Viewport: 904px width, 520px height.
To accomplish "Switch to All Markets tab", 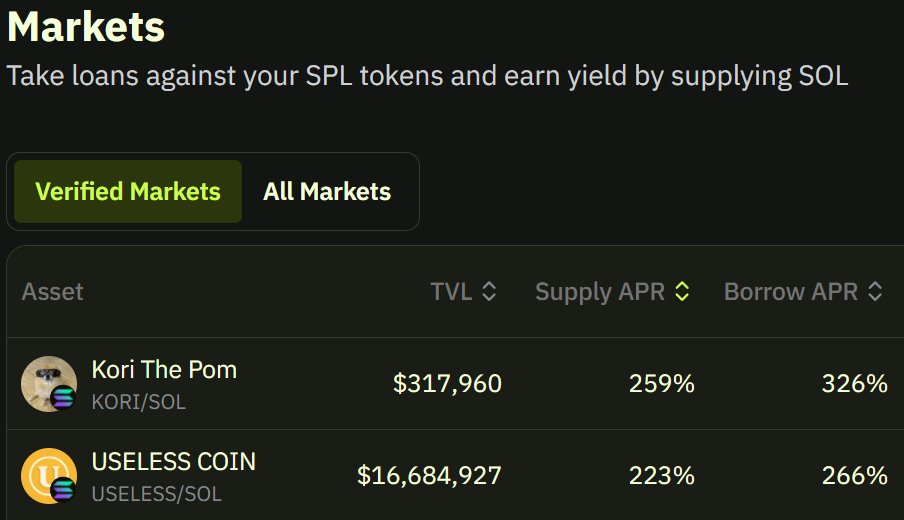I will (x=327, y=191).
